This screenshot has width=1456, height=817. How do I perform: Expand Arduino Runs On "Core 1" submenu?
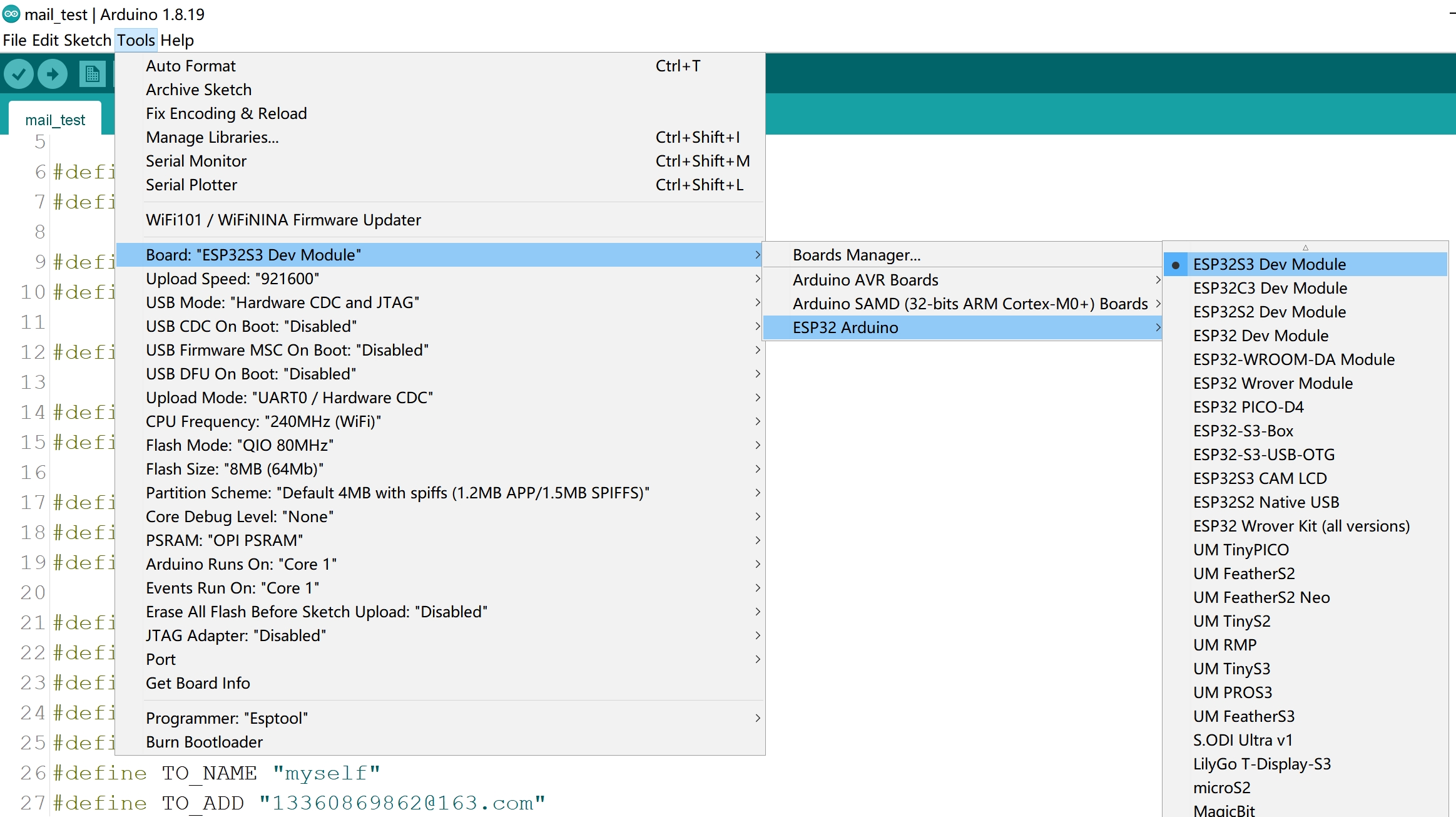[440, 564]
